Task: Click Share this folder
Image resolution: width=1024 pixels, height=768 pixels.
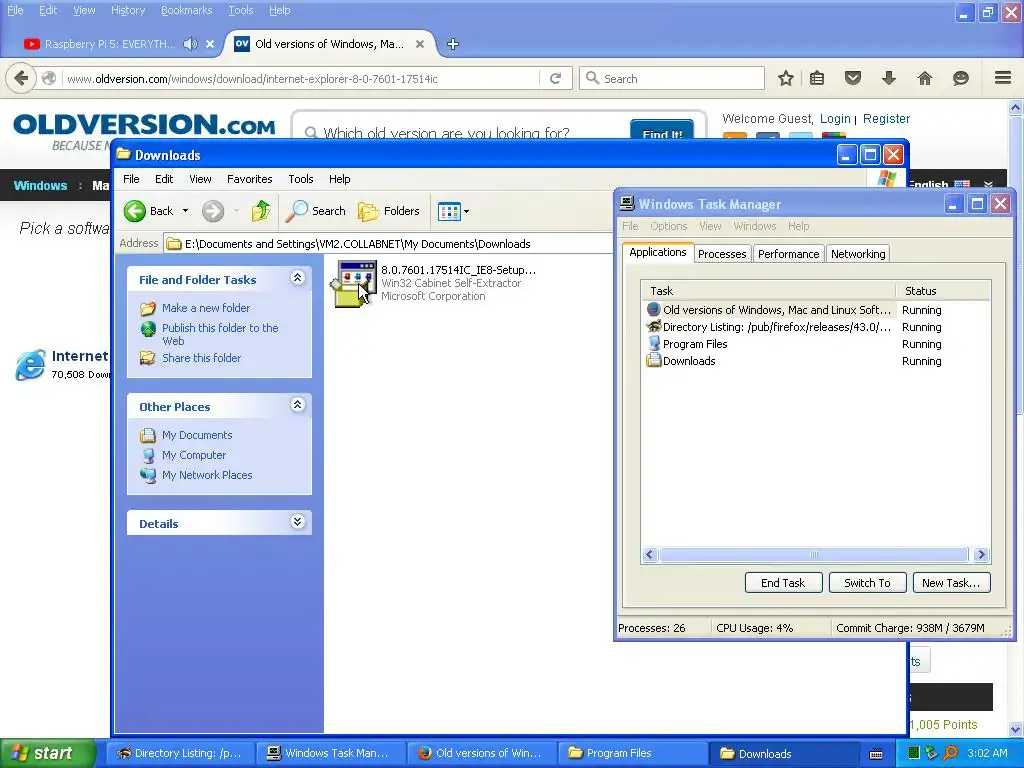Action: 201,358
